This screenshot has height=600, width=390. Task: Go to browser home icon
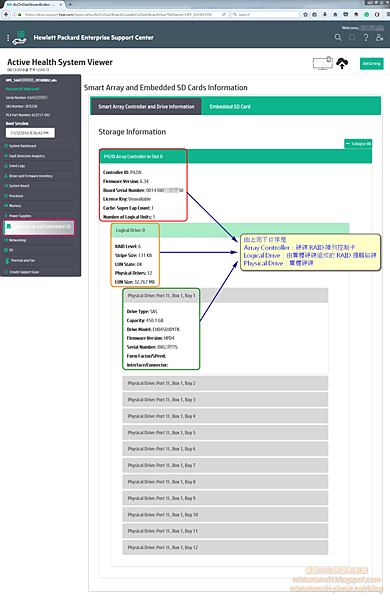tap(335, 15)
